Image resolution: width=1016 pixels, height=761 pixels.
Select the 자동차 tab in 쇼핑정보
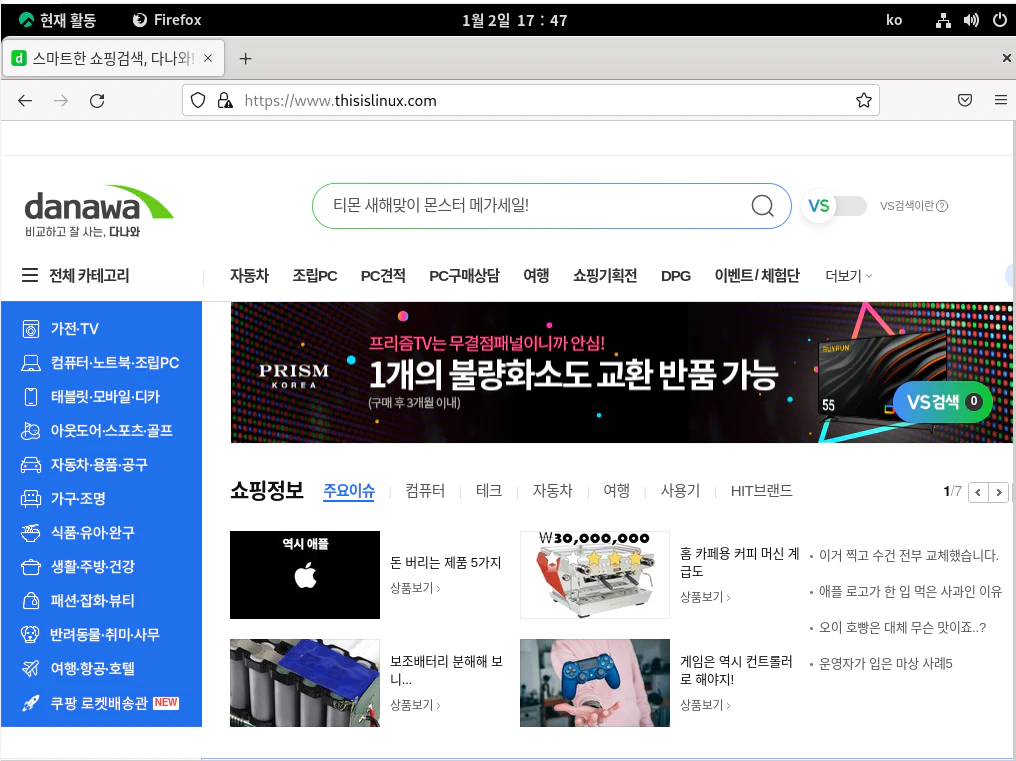[x=553, y=491]
